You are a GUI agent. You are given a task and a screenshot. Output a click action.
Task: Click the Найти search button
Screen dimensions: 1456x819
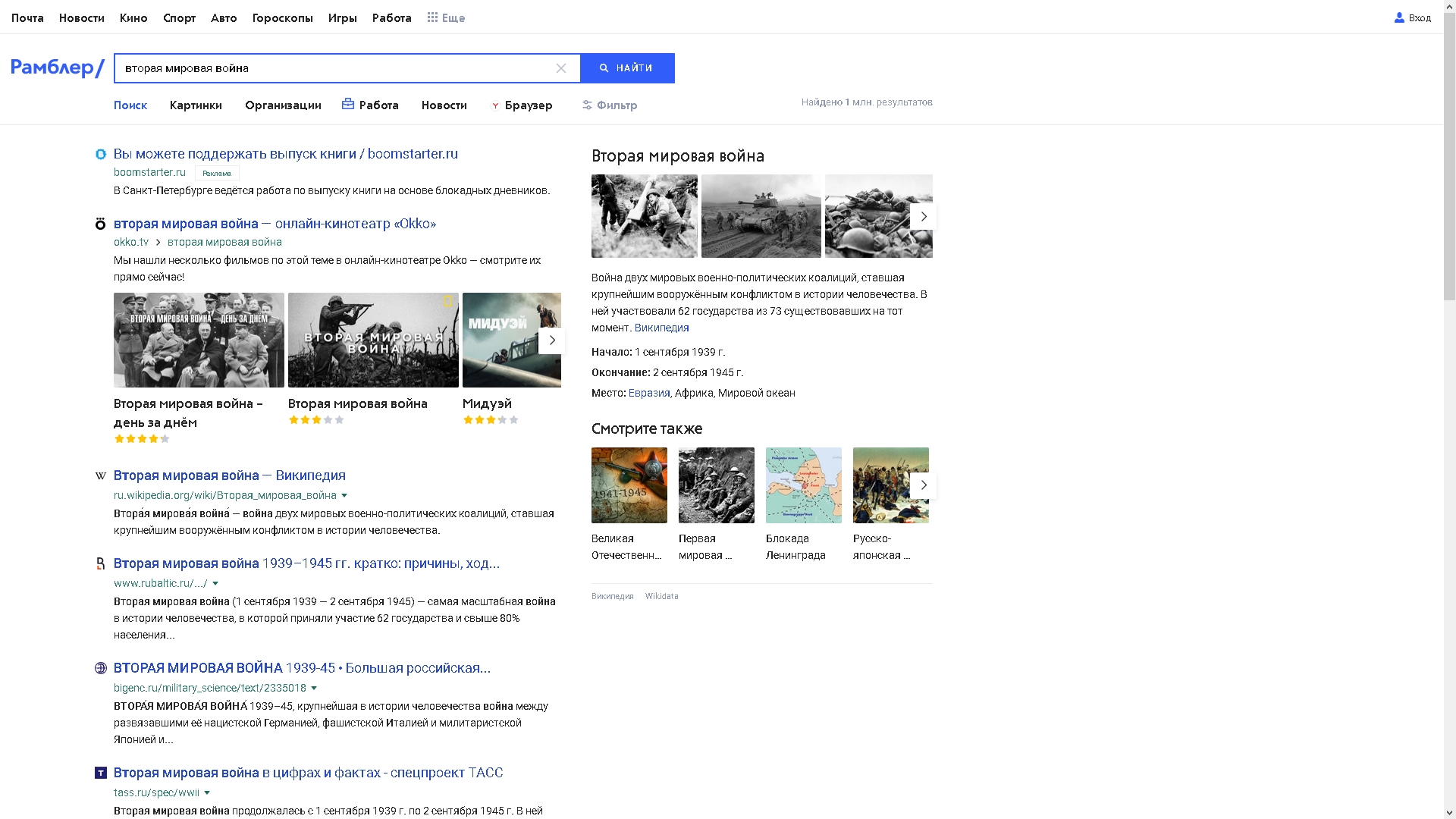pyautogui.click(x=627, y=68)
